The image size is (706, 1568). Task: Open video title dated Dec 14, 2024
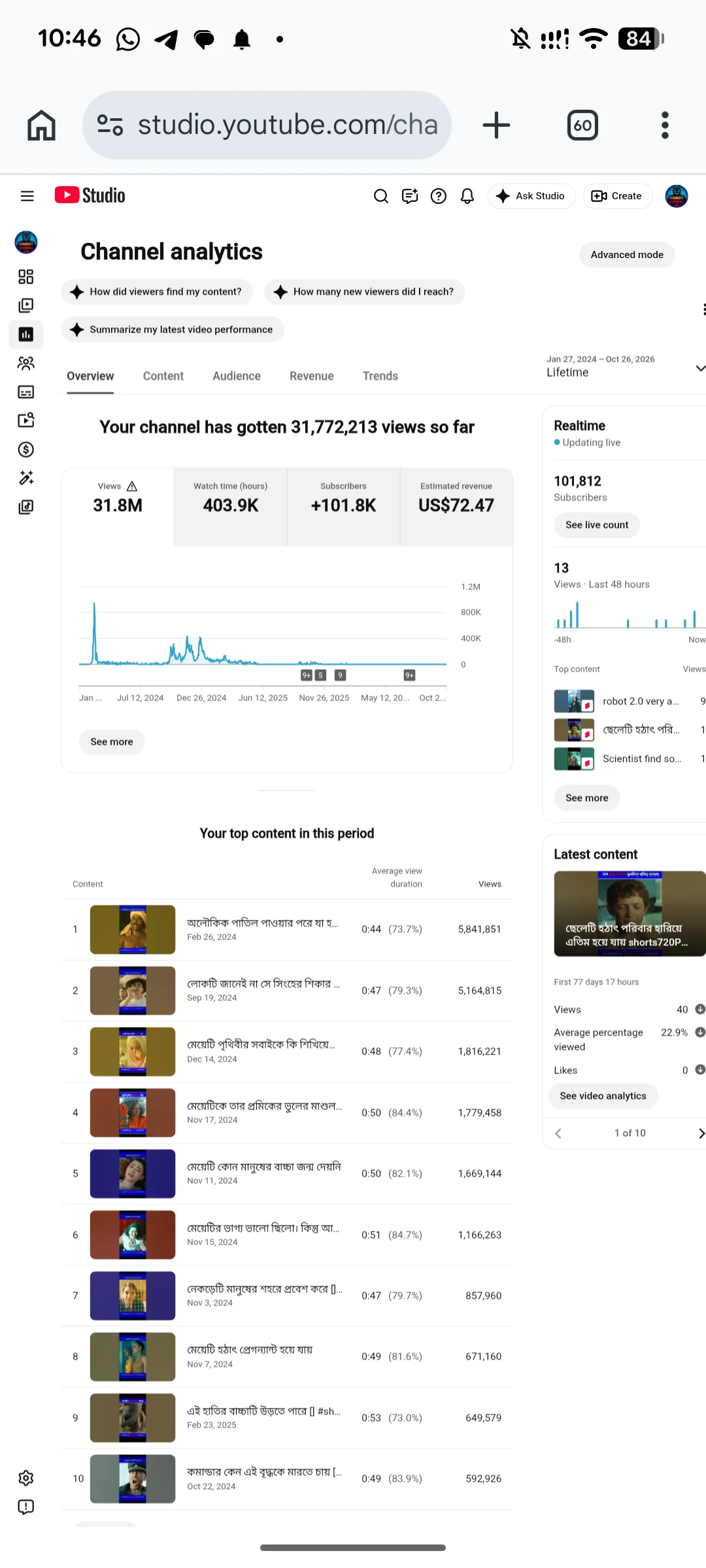[x=261, y=1045]
